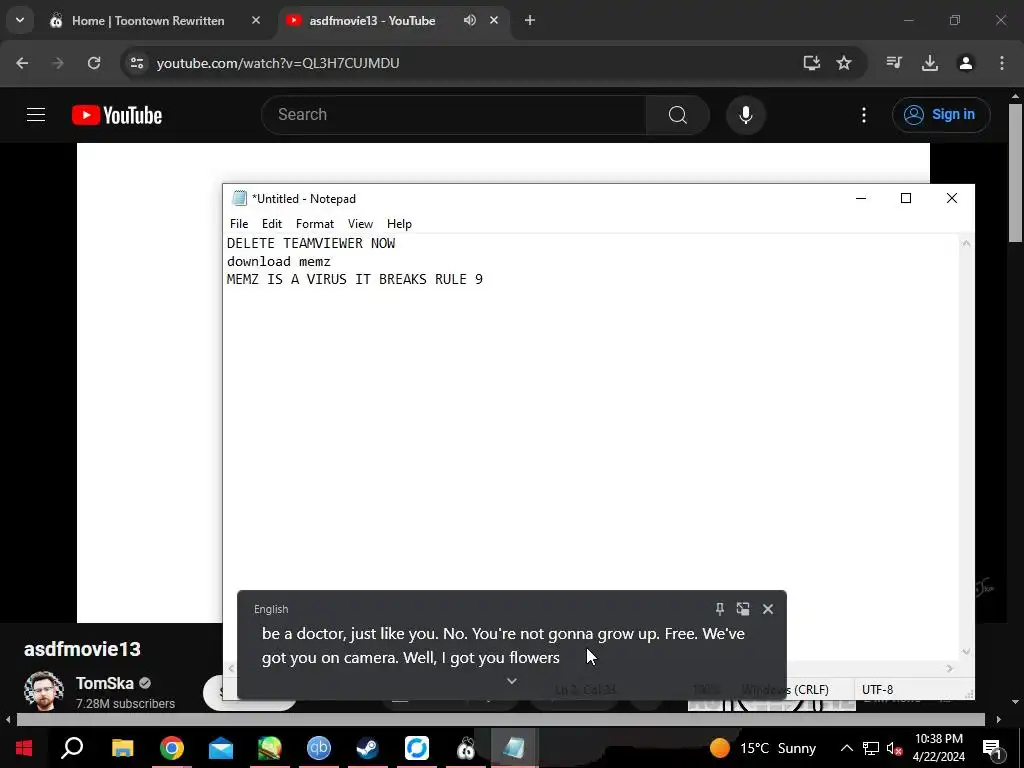Open Mail app from taskbar
Image resolution: width=1024 pixels, height=768 pixels.
[x=221, y=748]
